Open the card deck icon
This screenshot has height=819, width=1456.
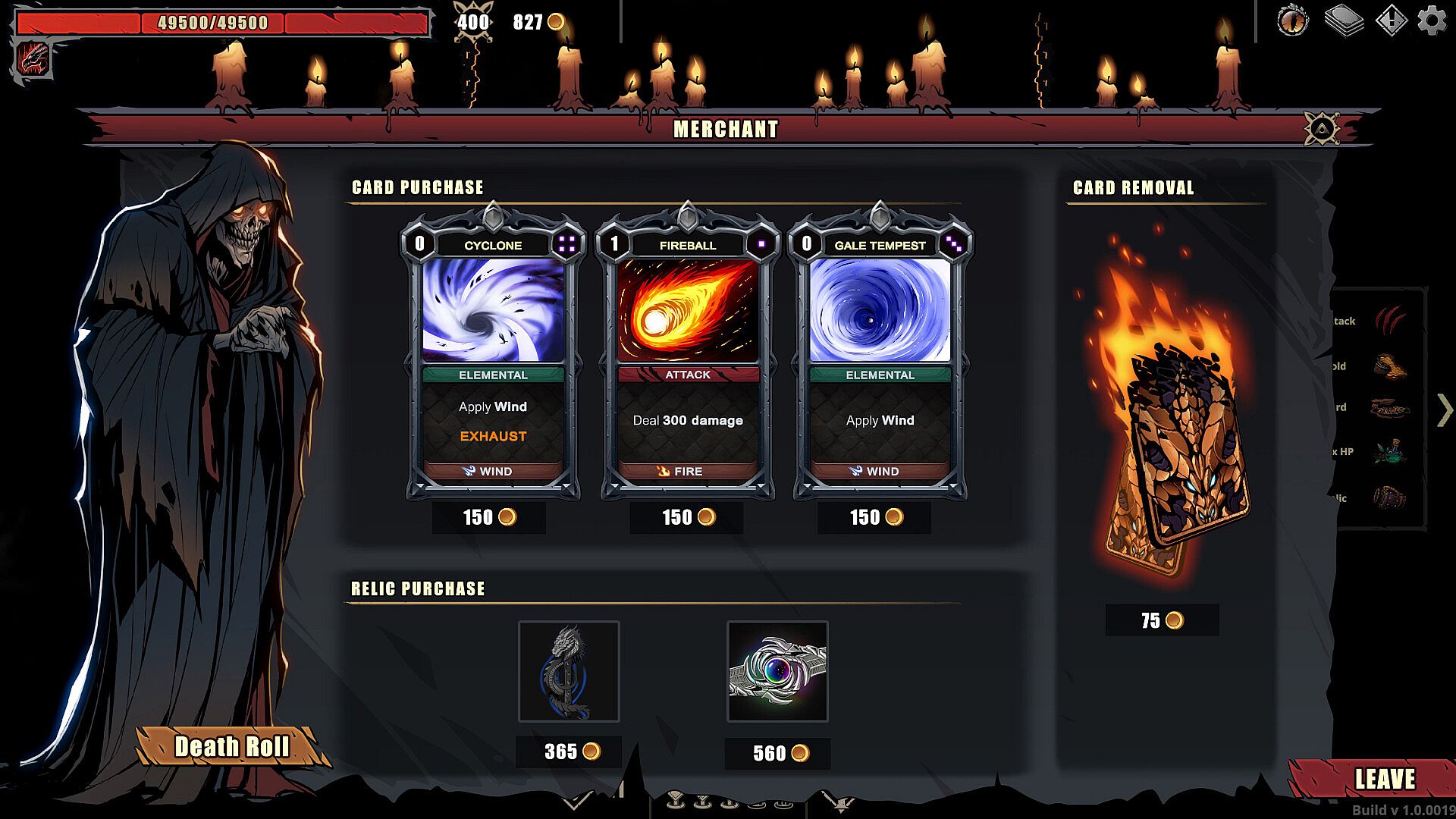click(1344, 20)
